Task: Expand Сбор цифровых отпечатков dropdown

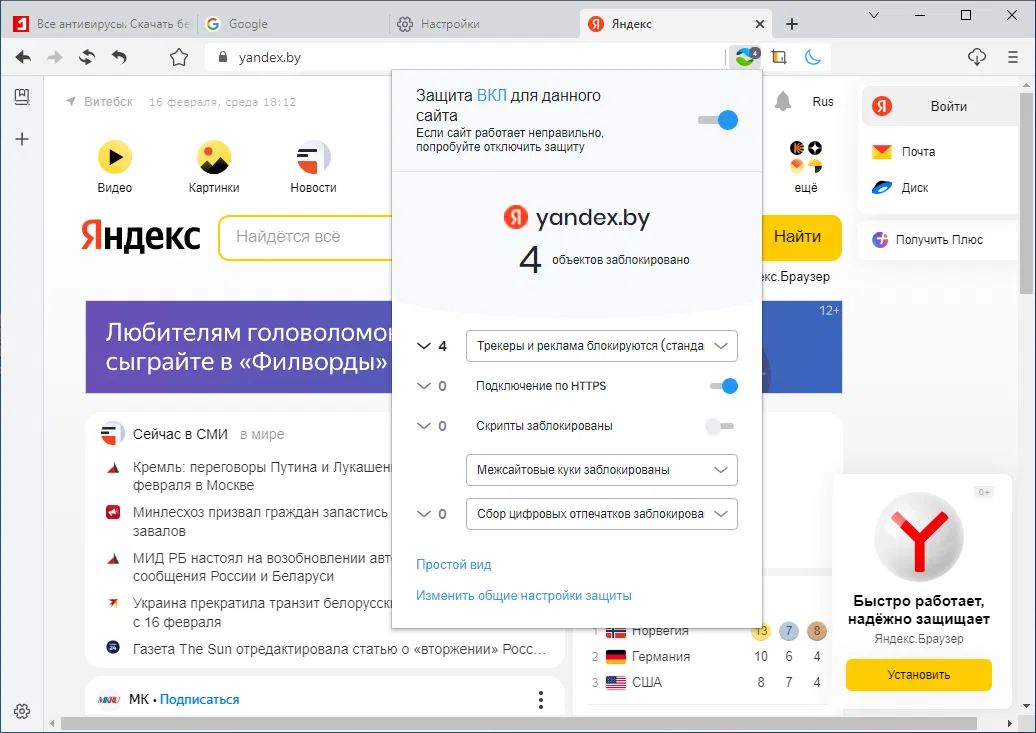Action: coord(602,514)
